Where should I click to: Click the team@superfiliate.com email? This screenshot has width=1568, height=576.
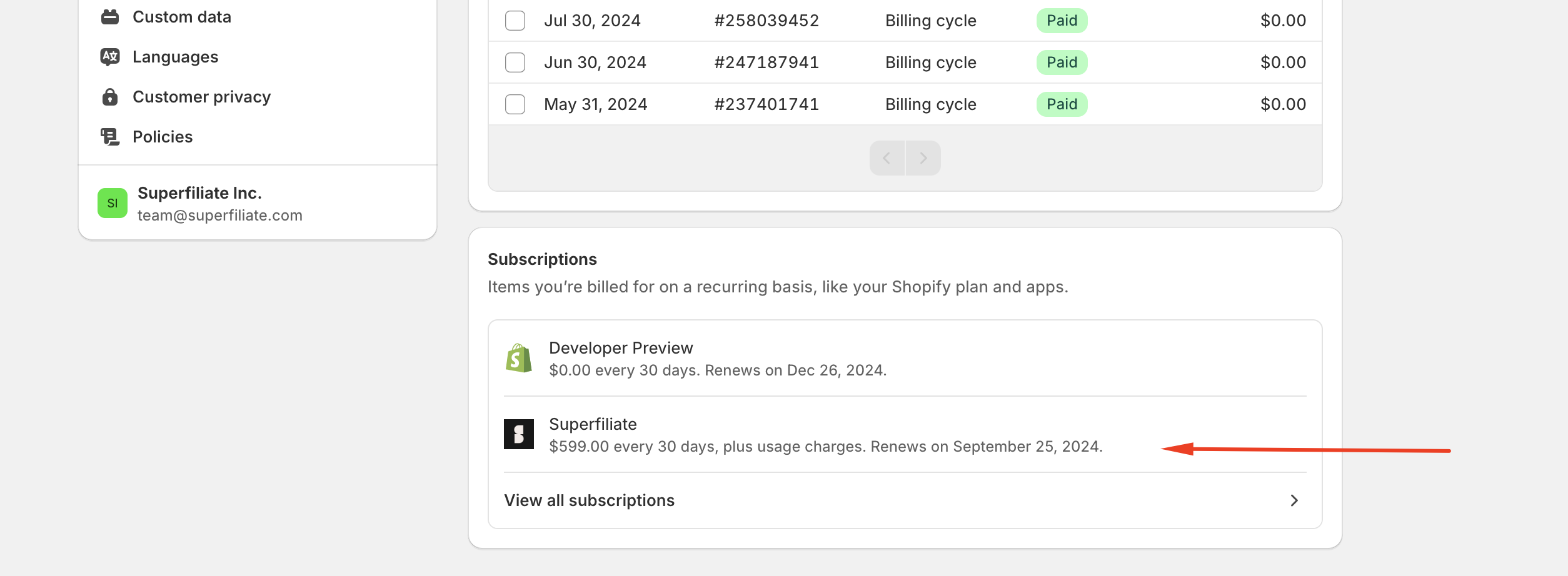[220, 216]
